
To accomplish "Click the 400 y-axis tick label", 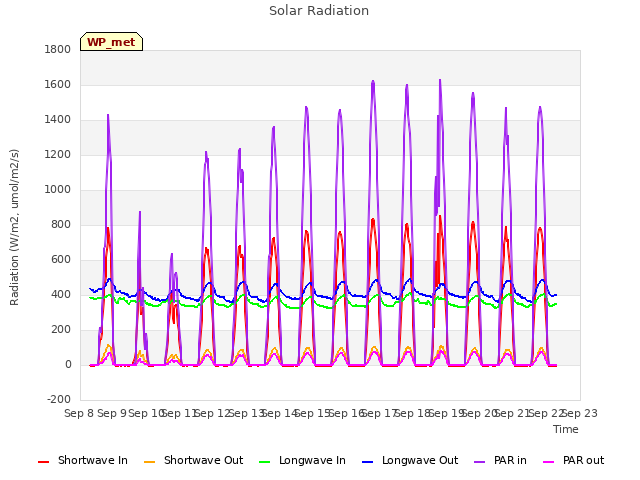I will point(61,294).
